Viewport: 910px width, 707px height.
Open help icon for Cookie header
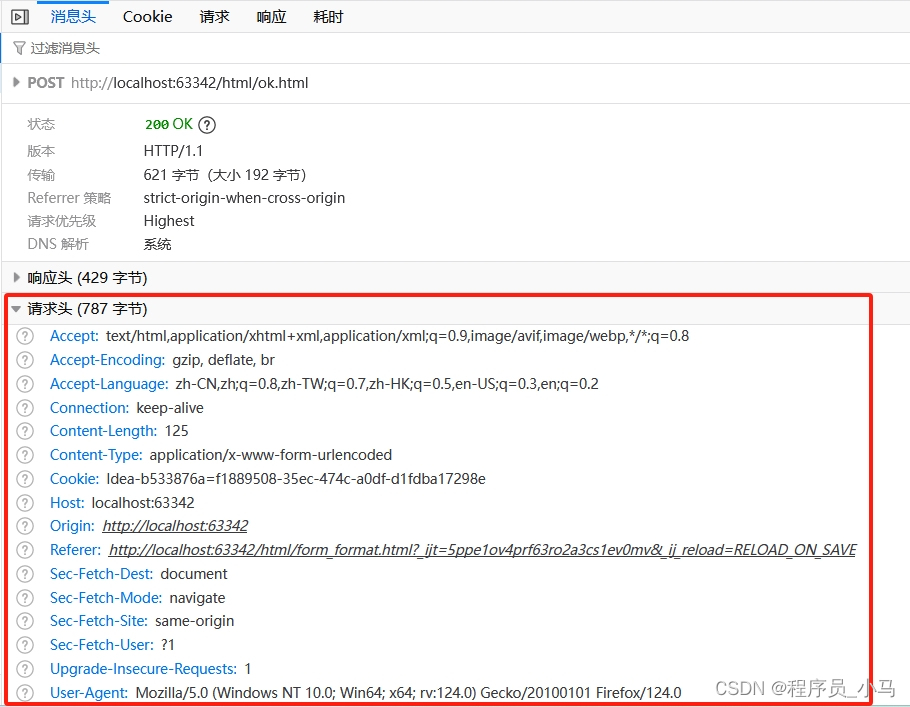(x=25, y=478)
